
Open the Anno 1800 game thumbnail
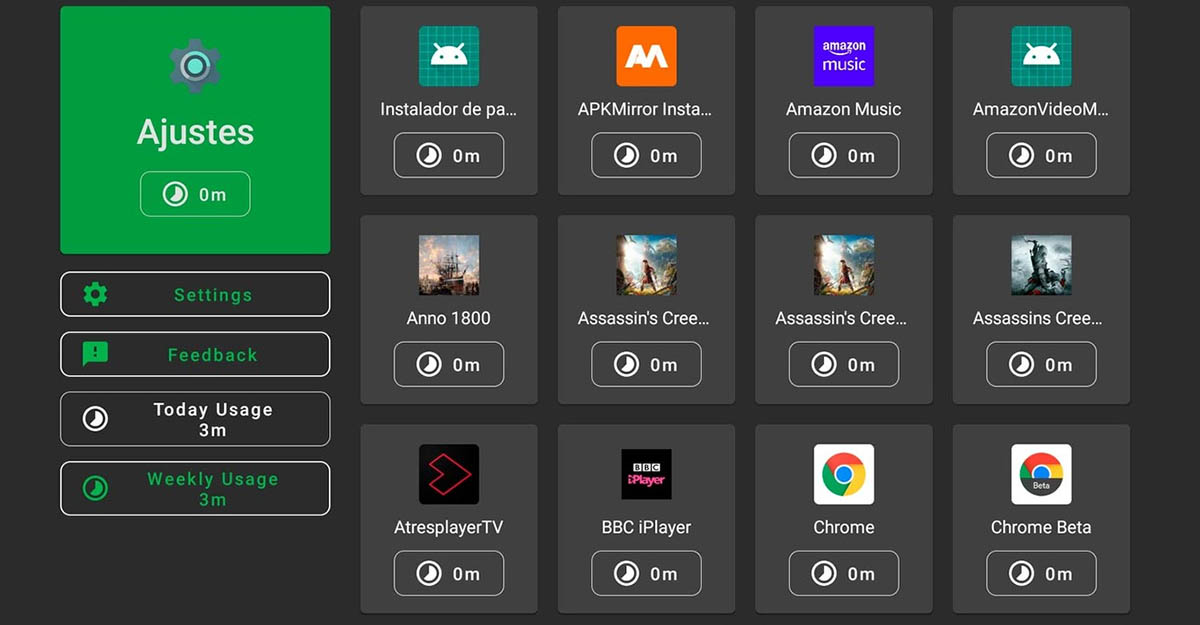[x=448, y=265]
